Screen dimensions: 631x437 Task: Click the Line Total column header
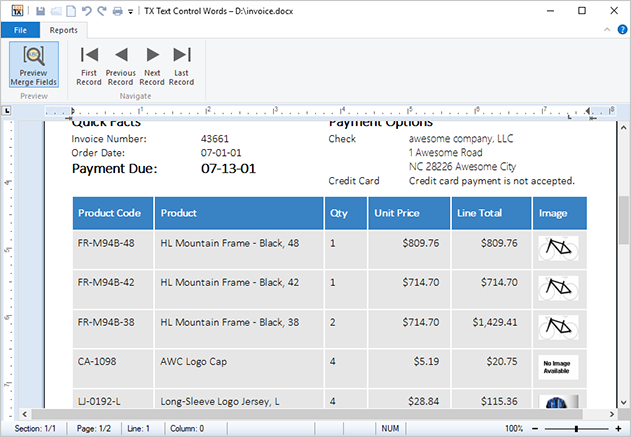491,213
